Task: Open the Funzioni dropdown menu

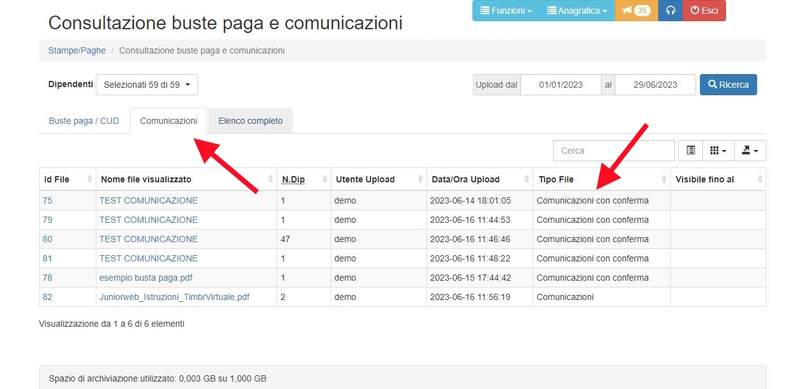Action: (506, 11)
